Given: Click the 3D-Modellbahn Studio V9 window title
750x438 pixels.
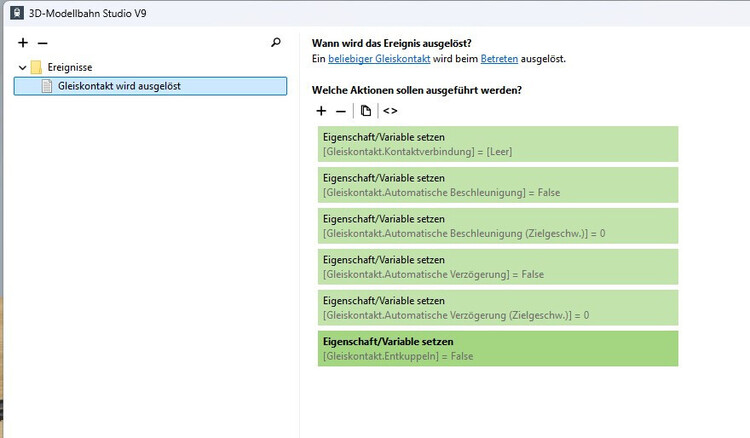Looking at the screenshot, I should (x=88, y=13).
